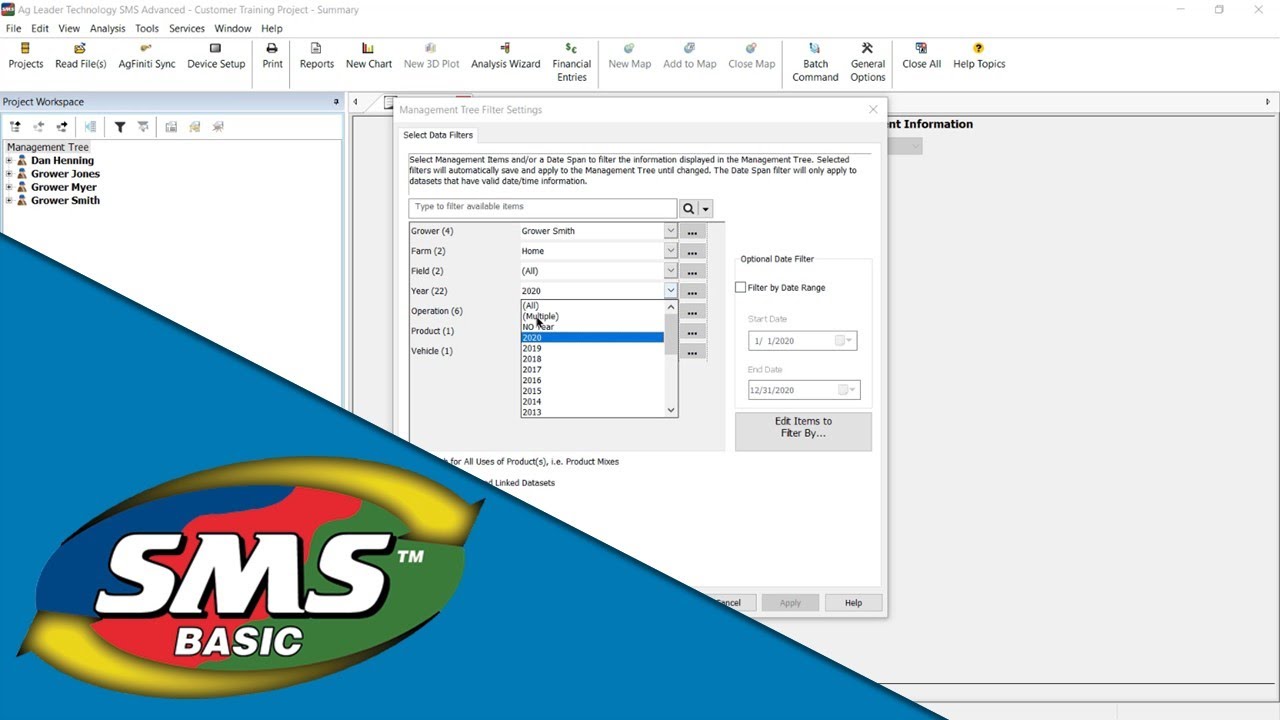
Task: Open Batch Command from the toolbar
Action: pyautogui.click(x=815, y=62)
